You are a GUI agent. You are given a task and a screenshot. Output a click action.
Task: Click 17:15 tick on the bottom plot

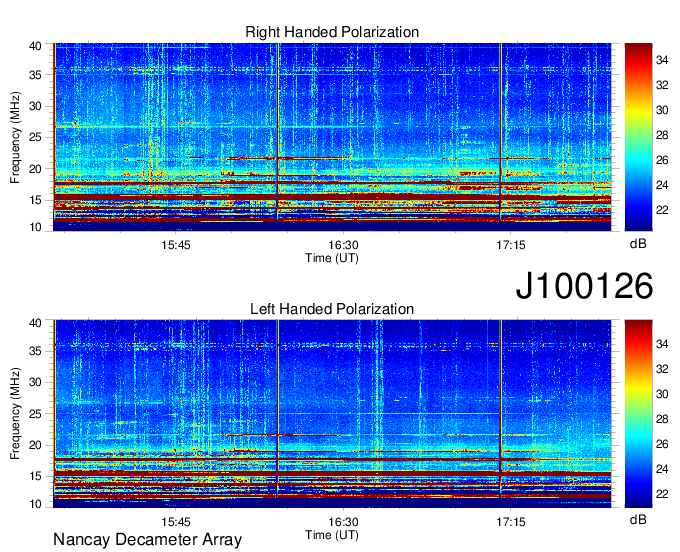pyautogui.click(x=510, y=522)
